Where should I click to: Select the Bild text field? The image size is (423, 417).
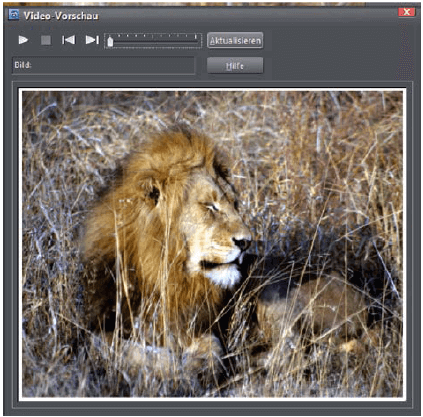point(103,65)
